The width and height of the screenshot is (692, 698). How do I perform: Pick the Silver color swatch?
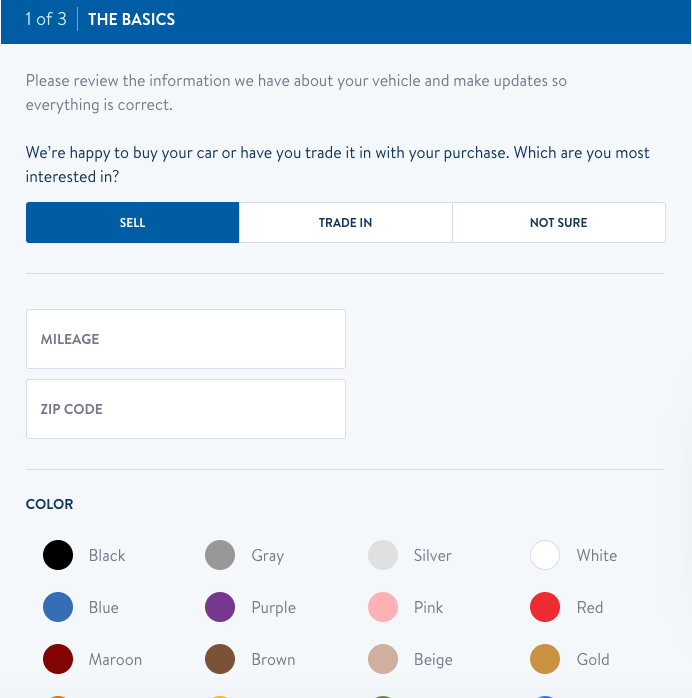pos(383,555)
